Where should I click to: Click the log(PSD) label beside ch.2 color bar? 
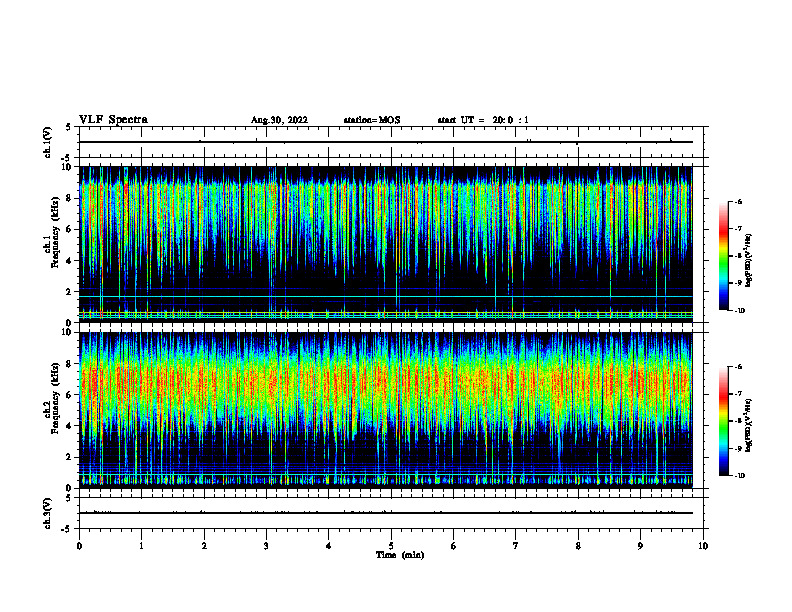748,426
